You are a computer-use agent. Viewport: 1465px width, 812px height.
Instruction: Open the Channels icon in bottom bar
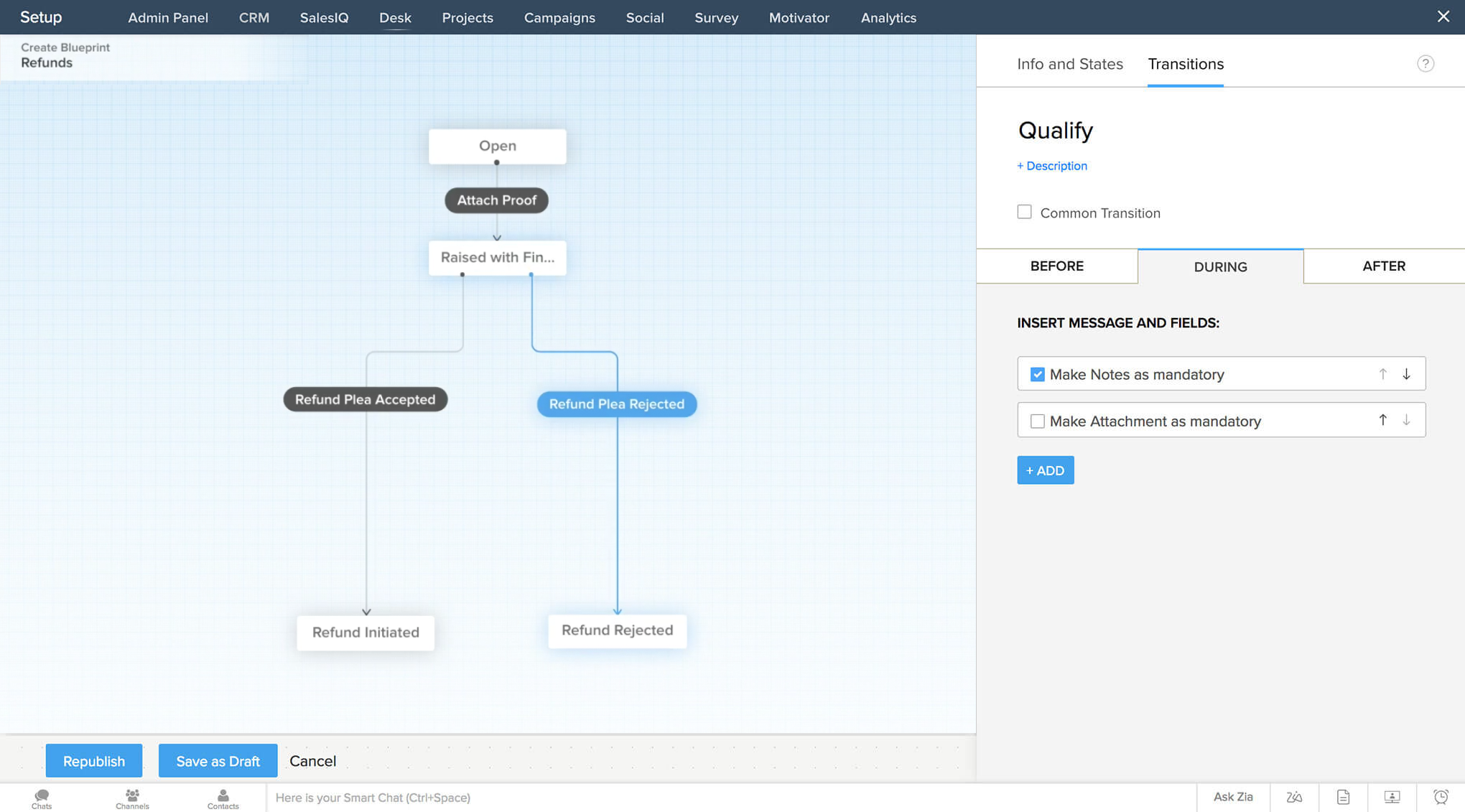tap(132, 798)
